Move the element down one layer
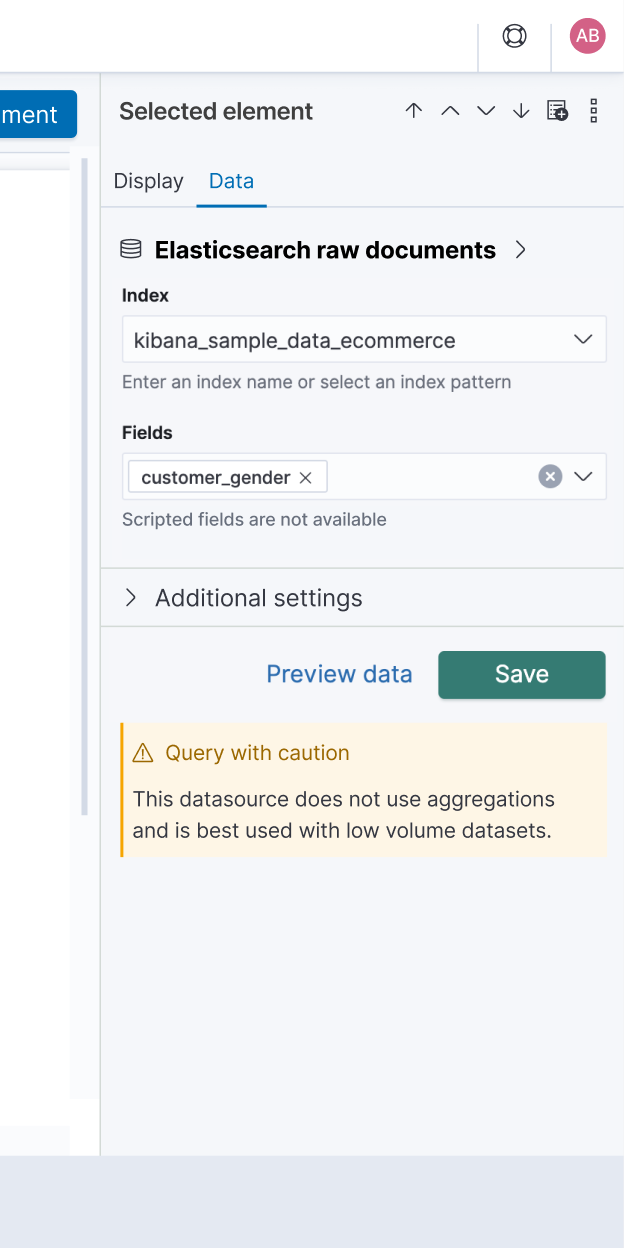The height and width of the screenshot is (1248, 624). tap(485, 110)
